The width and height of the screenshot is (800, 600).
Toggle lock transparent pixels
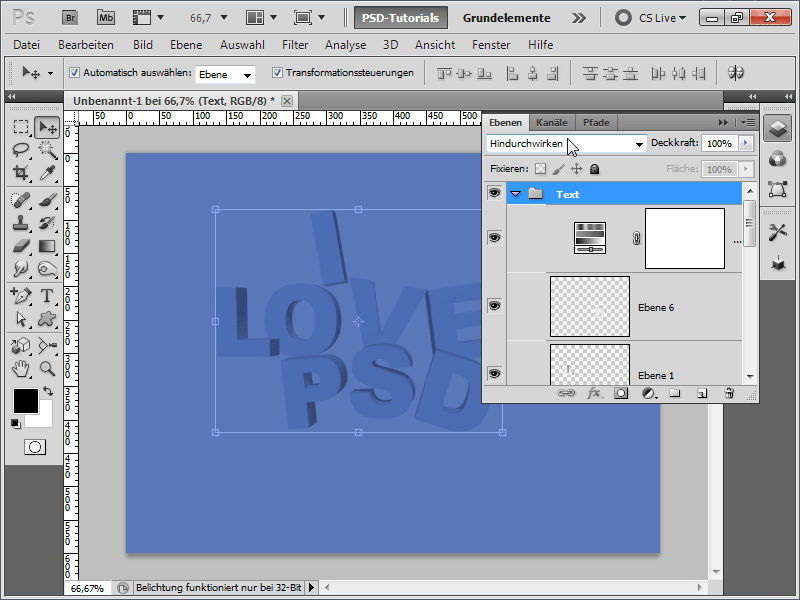540,169
